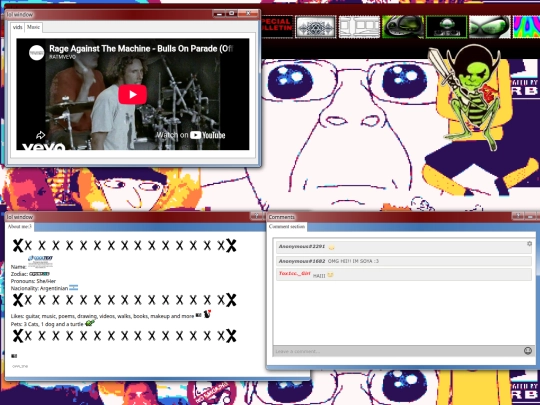The width and height of the screenshot is (540, 405).
Task: Click the Anonymous#2291 comment username
Action: [301, 247]
